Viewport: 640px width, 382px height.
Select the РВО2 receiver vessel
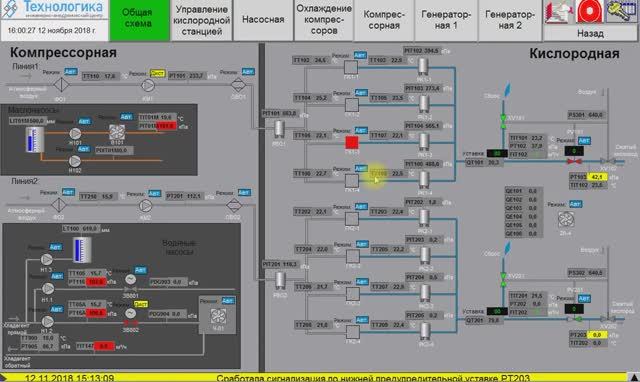point(280,281)
